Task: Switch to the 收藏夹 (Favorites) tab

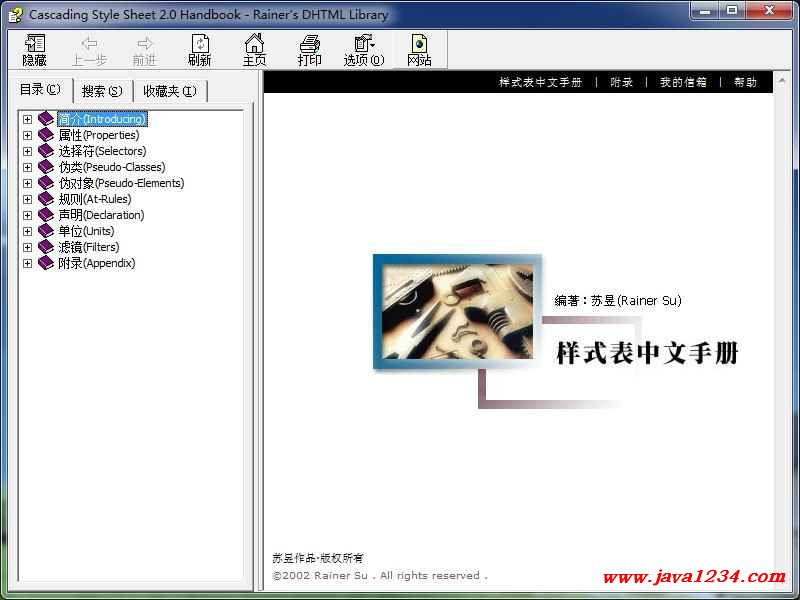Action: pos(169,91)
